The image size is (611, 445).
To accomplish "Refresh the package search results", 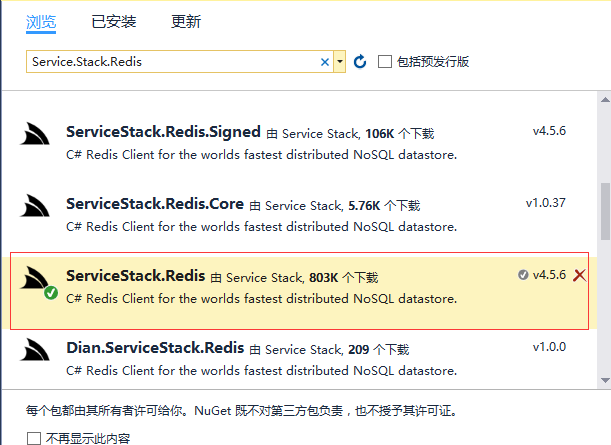I will 360,62.
